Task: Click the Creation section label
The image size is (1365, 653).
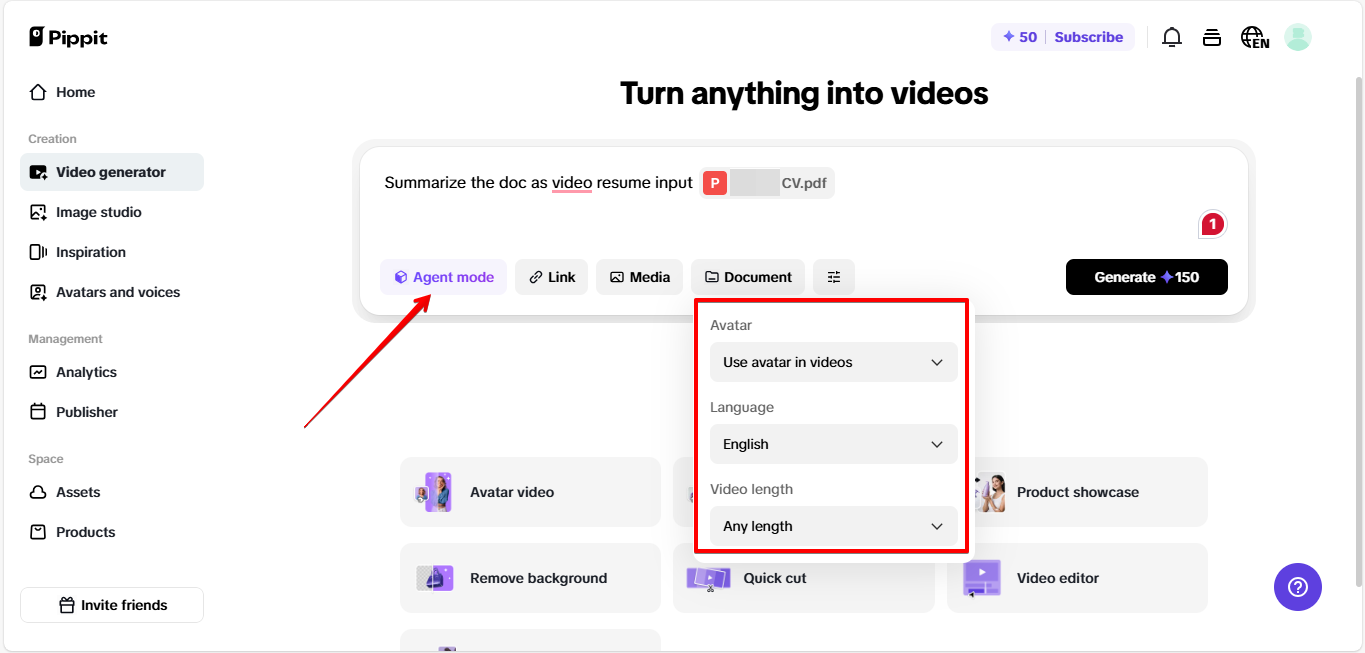Action: tap(52, 139)
